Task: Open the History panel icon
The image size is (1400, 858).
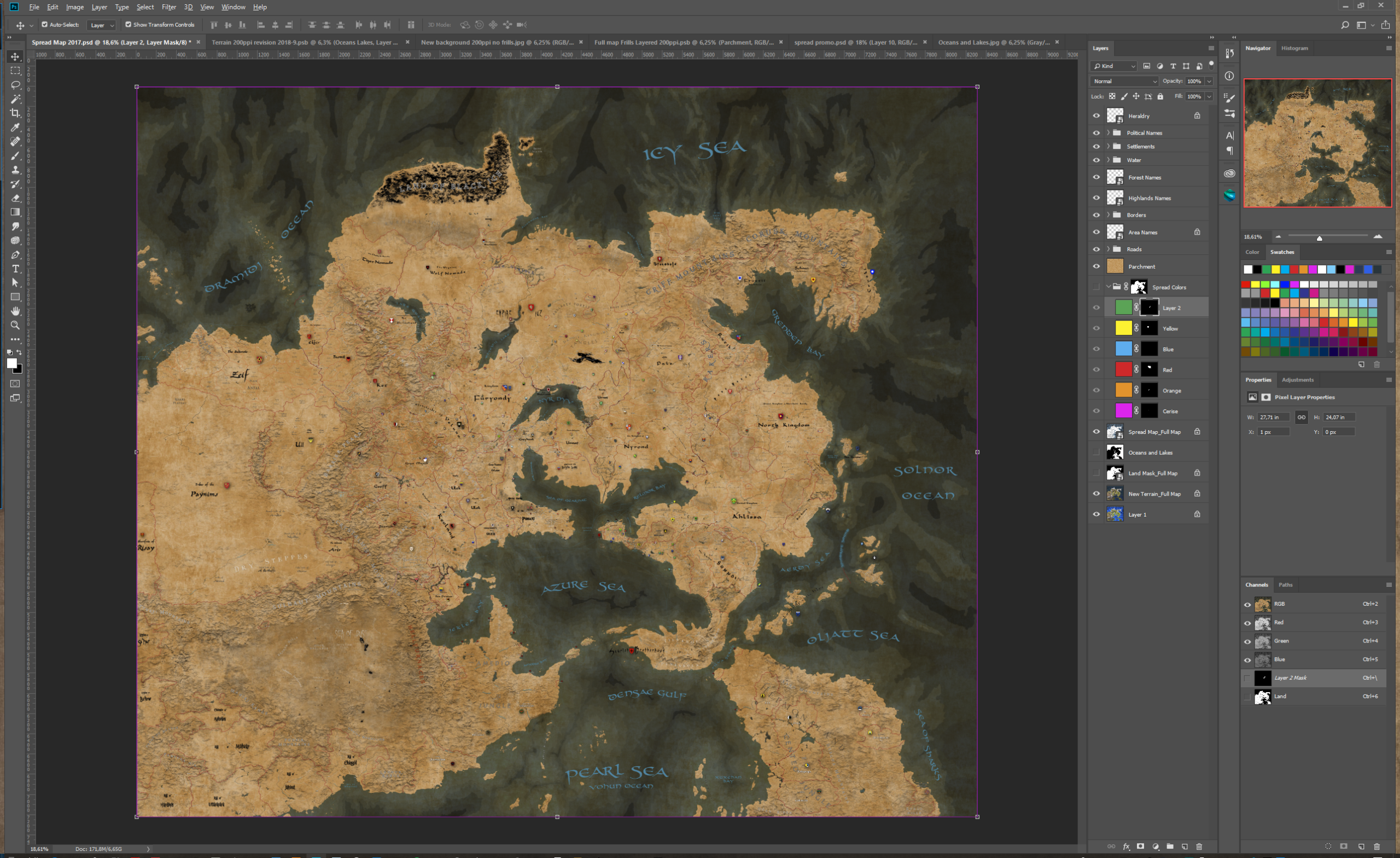Action: (1229, 54)
